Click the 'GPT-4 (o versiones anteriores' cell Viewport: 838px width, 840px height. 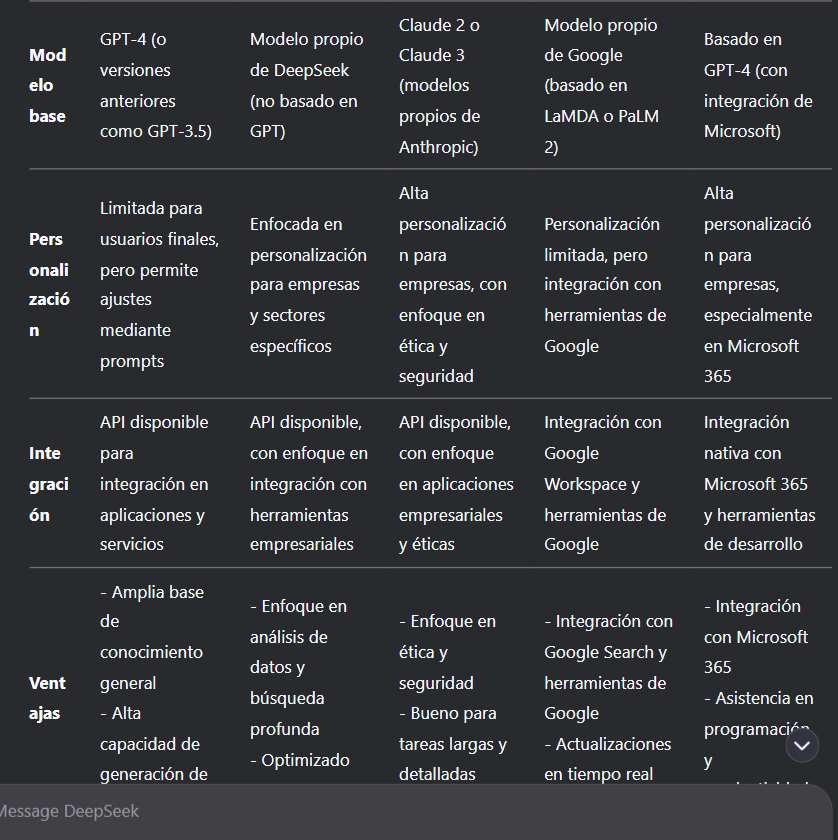[x=156, y=85]
